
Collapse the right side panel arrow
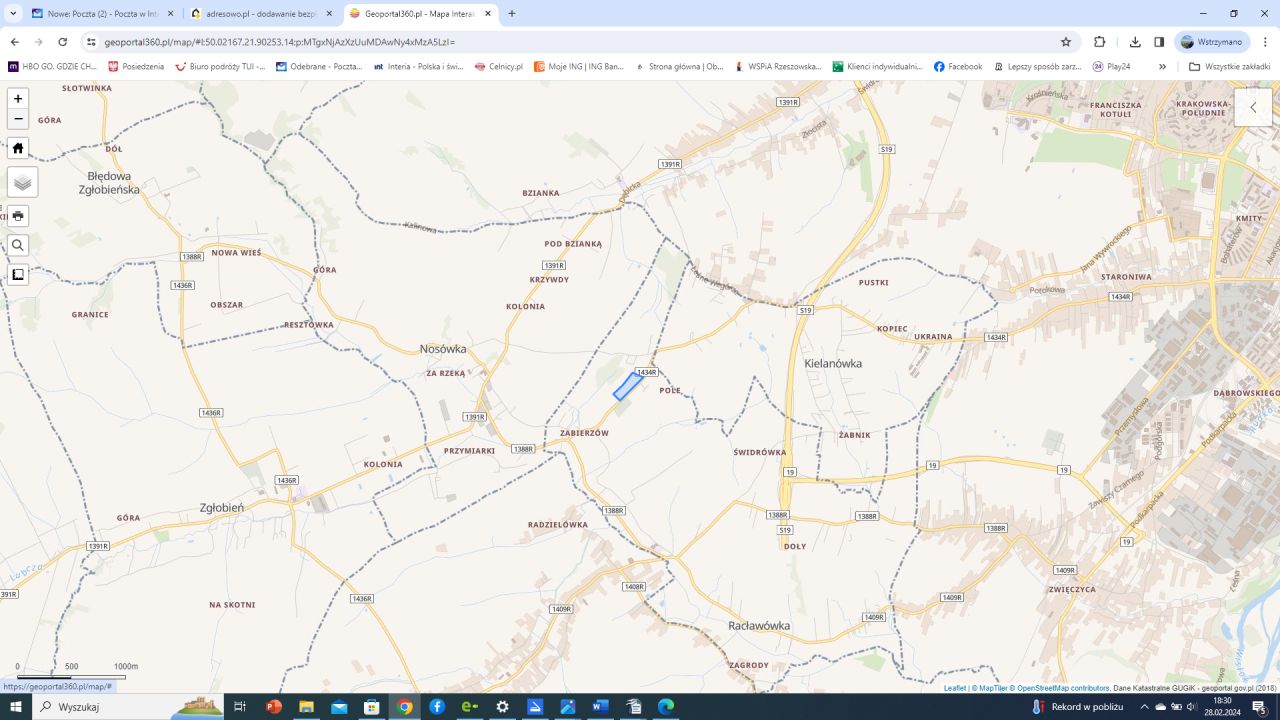tap(1253, 107)
